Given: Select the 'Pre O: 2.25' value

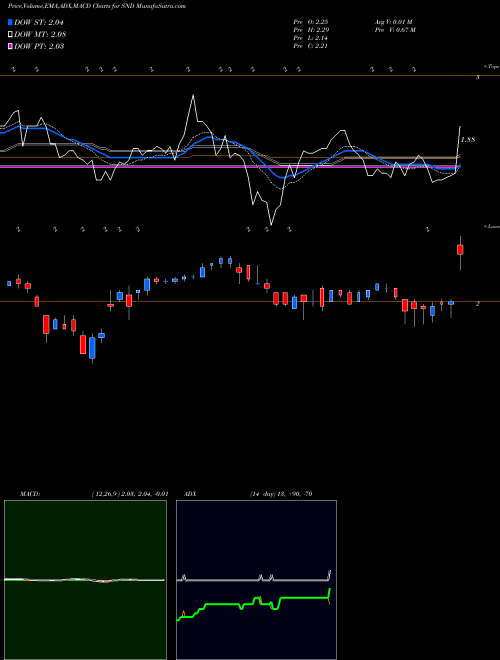Looking at the screenshot, I should point(311,22).
